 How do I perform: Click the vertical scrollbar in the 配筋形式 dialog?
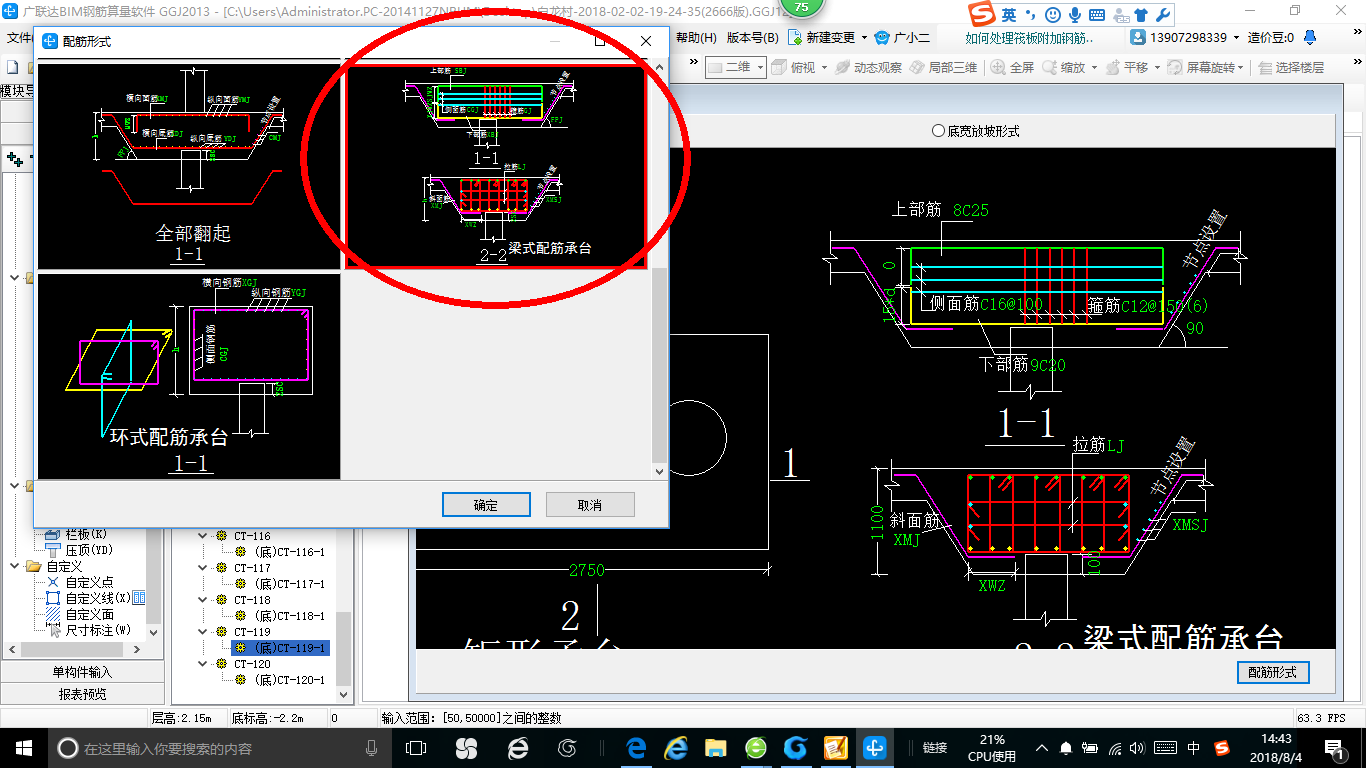point(658,366)
